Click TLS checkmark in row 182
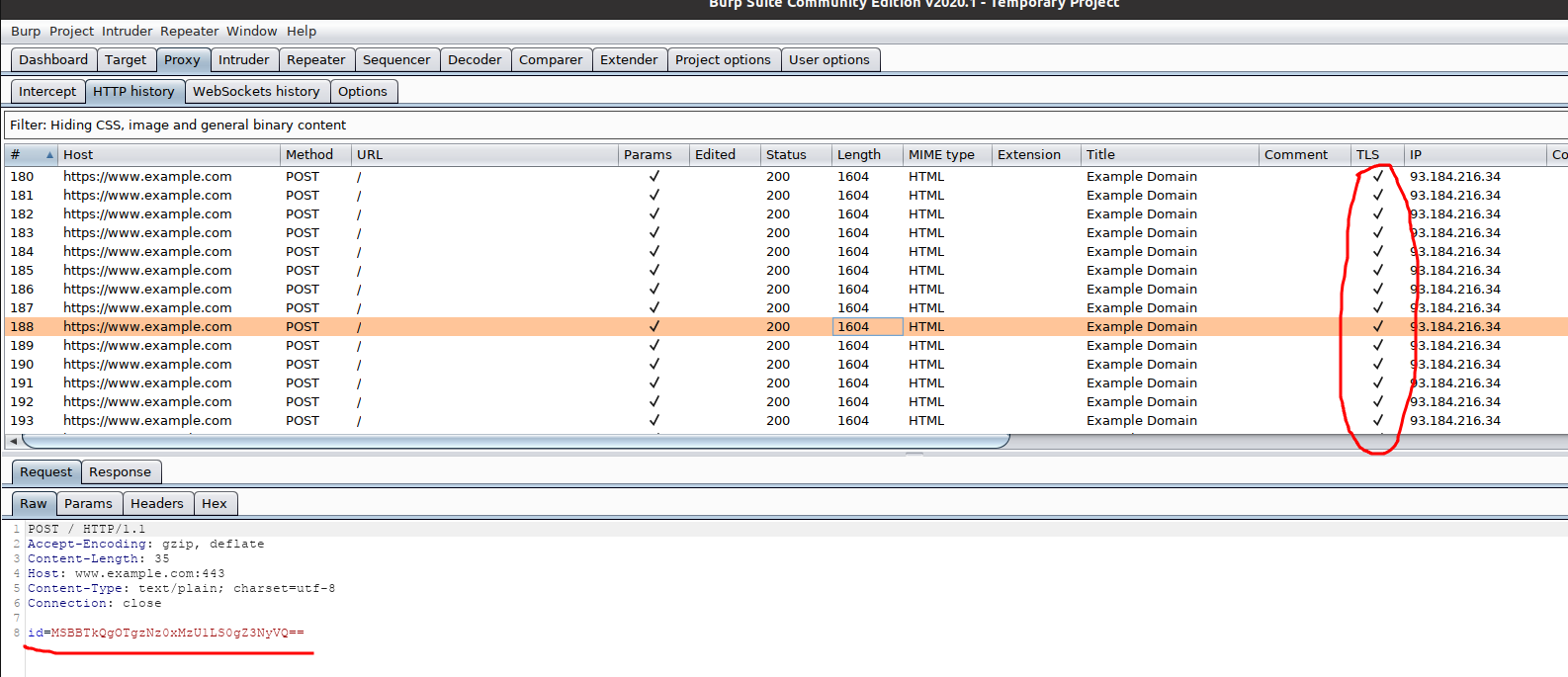Screen dimensions: 1568x677 point(1377,214)
